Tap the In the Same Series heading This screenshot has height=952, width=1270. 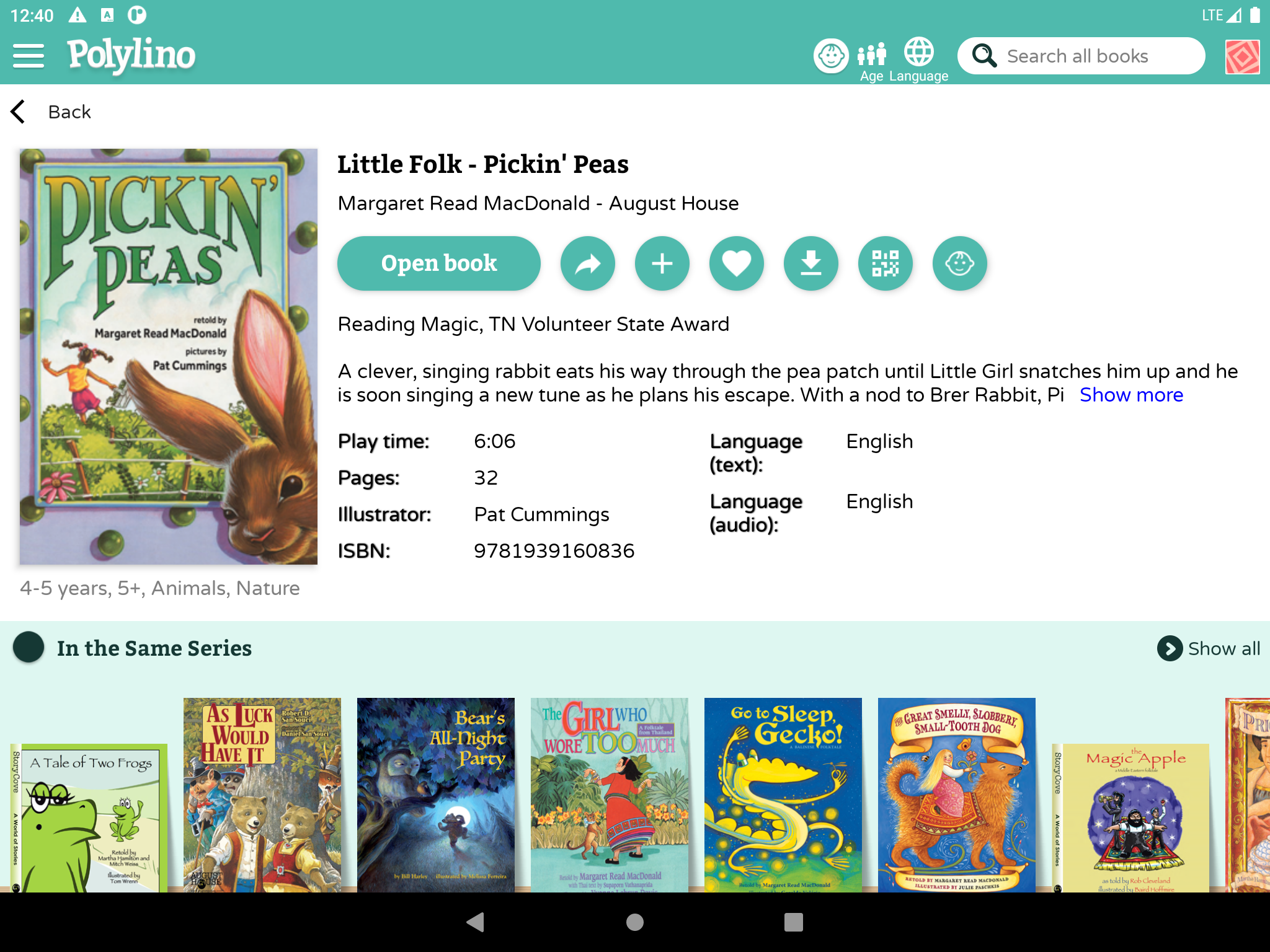(x=154, y=648)
